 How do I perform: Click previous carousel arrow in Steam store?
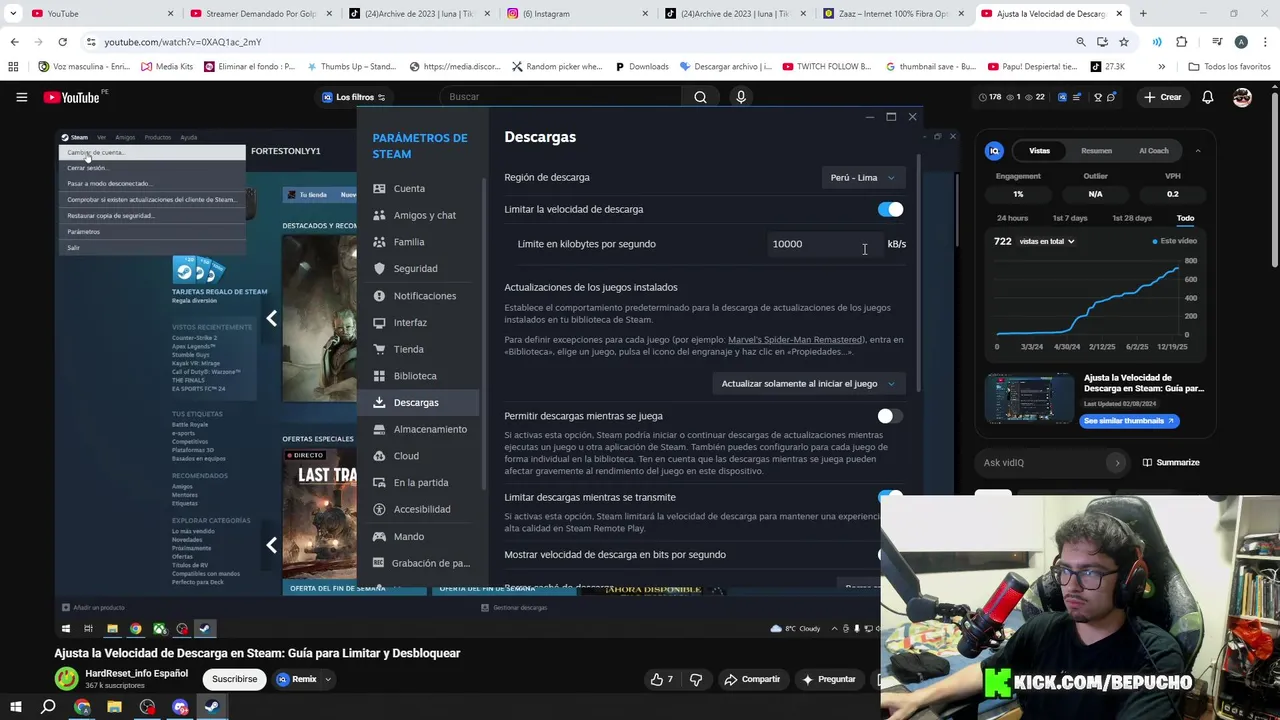click(x=271, y=318)
